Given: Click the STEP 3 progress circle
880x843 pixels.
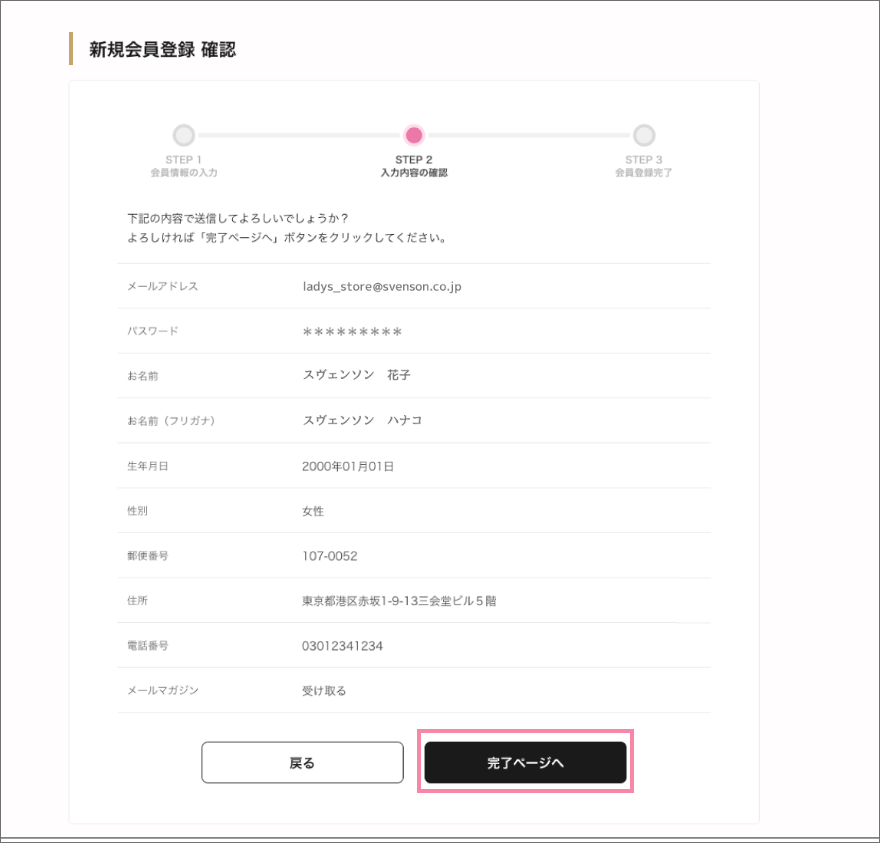Looking at the screenshot, I should [644, 135].
